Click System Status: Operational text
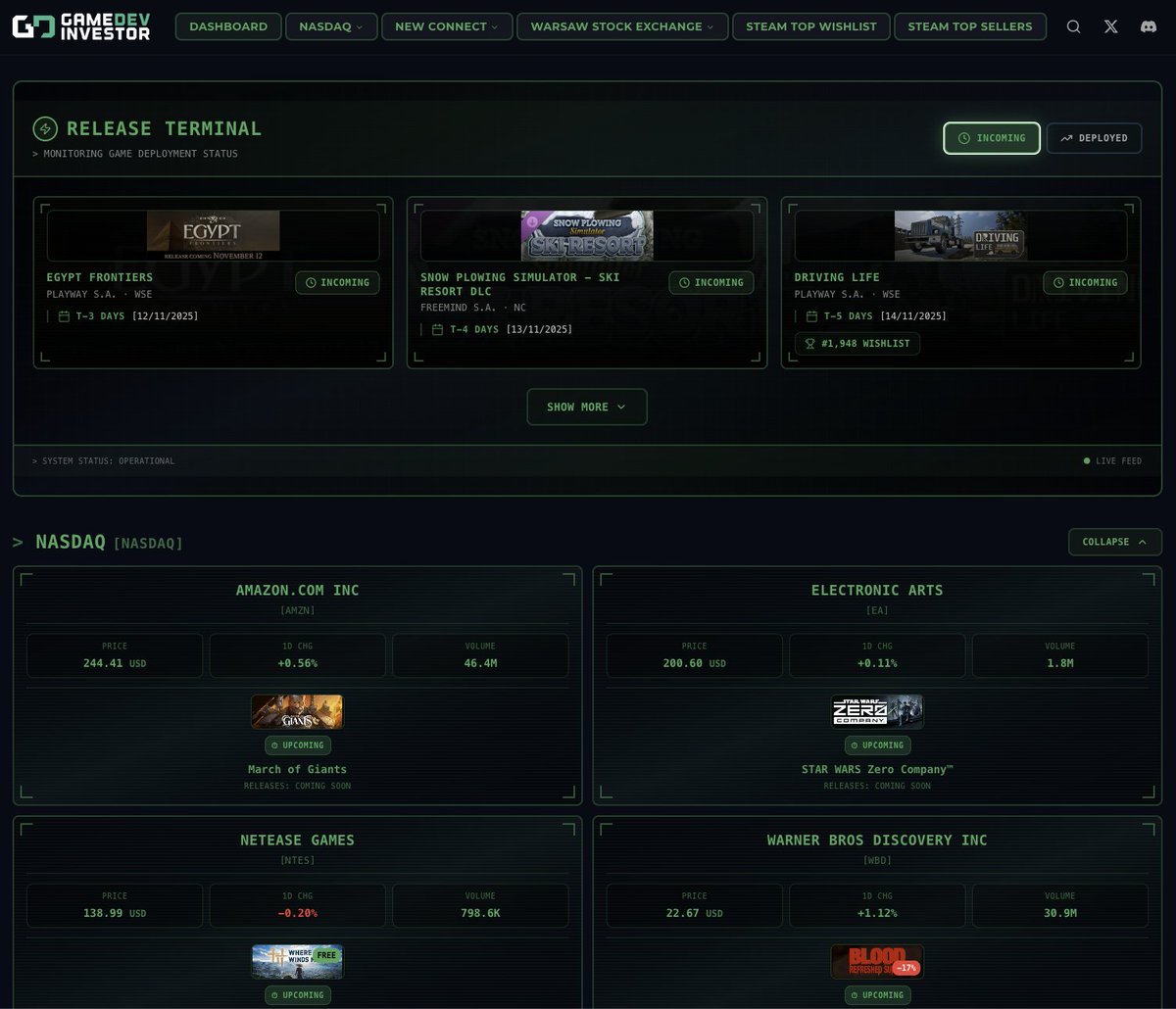 [104, 461]
